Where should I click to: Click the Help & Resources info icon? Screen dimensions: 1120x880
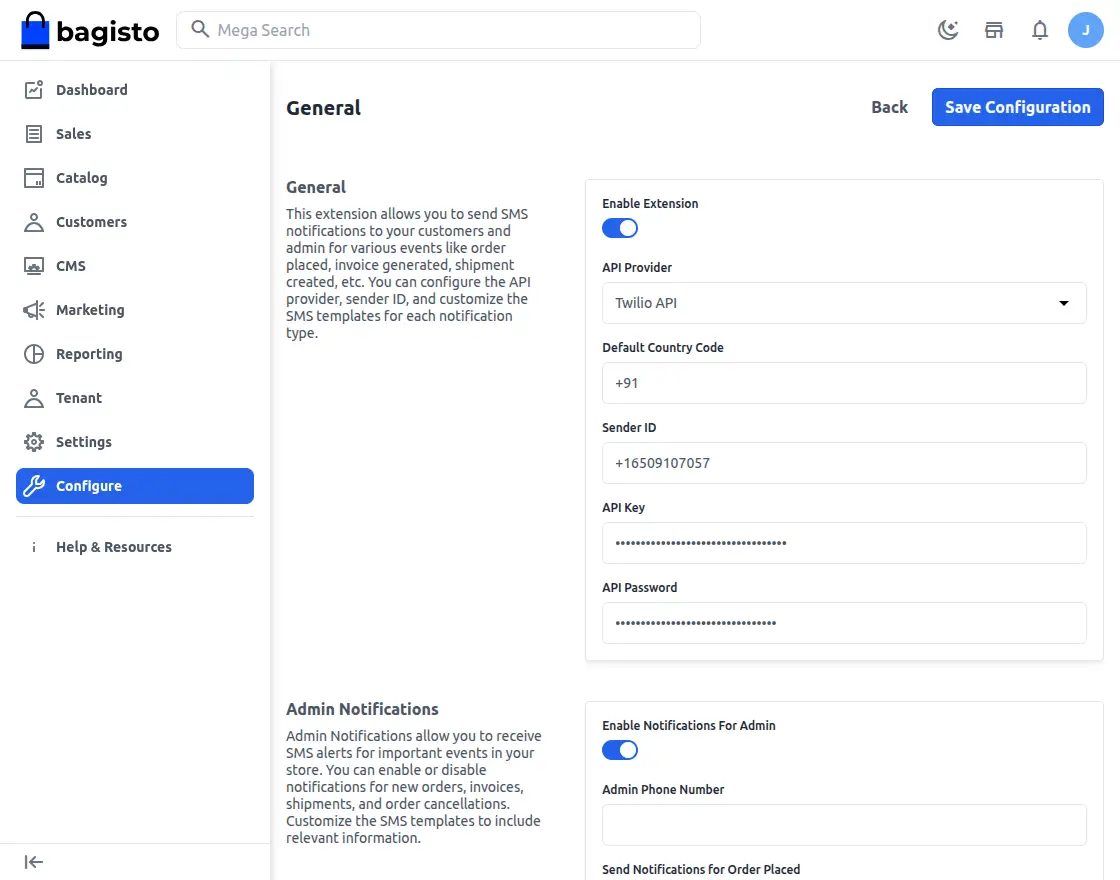pyautogui.click(x=34, y=547)
